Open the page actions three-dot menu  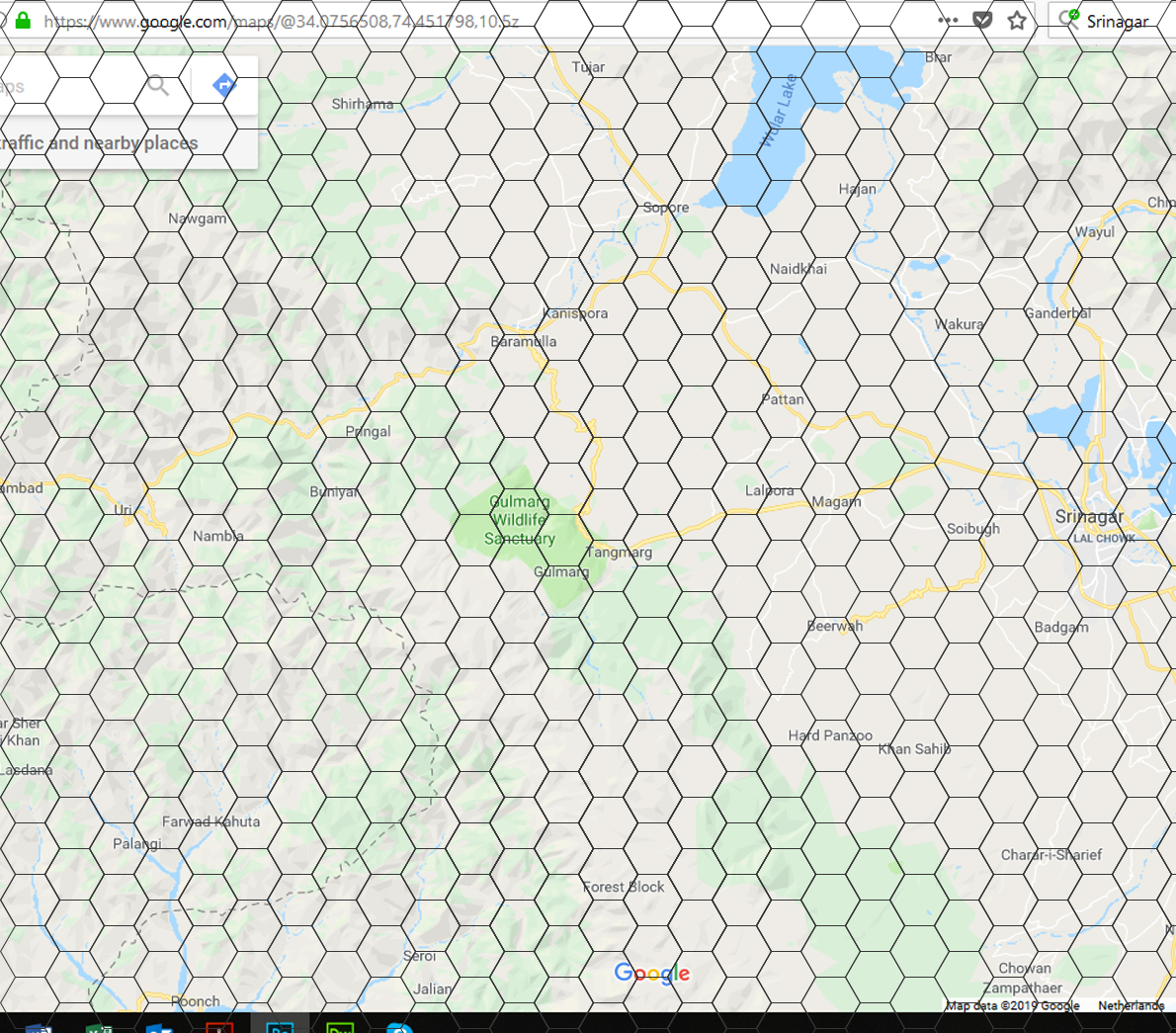point(948,20)
